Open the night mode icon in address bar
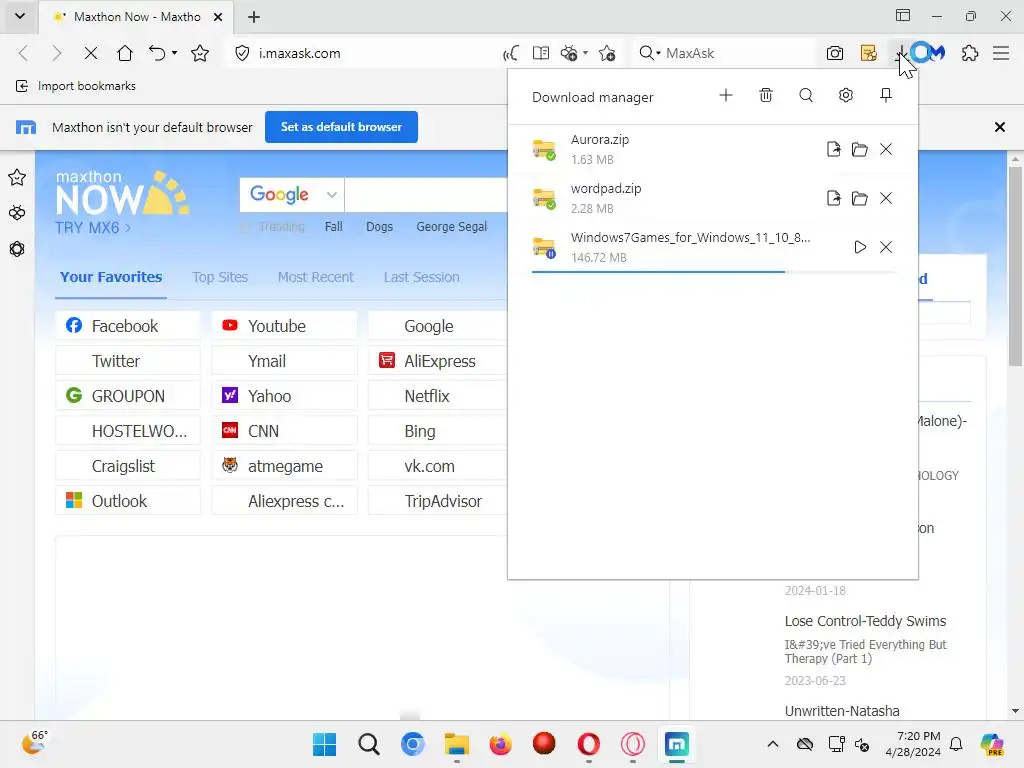Image resolution: width=1024 pixels, height=768 pixels. 569,53
